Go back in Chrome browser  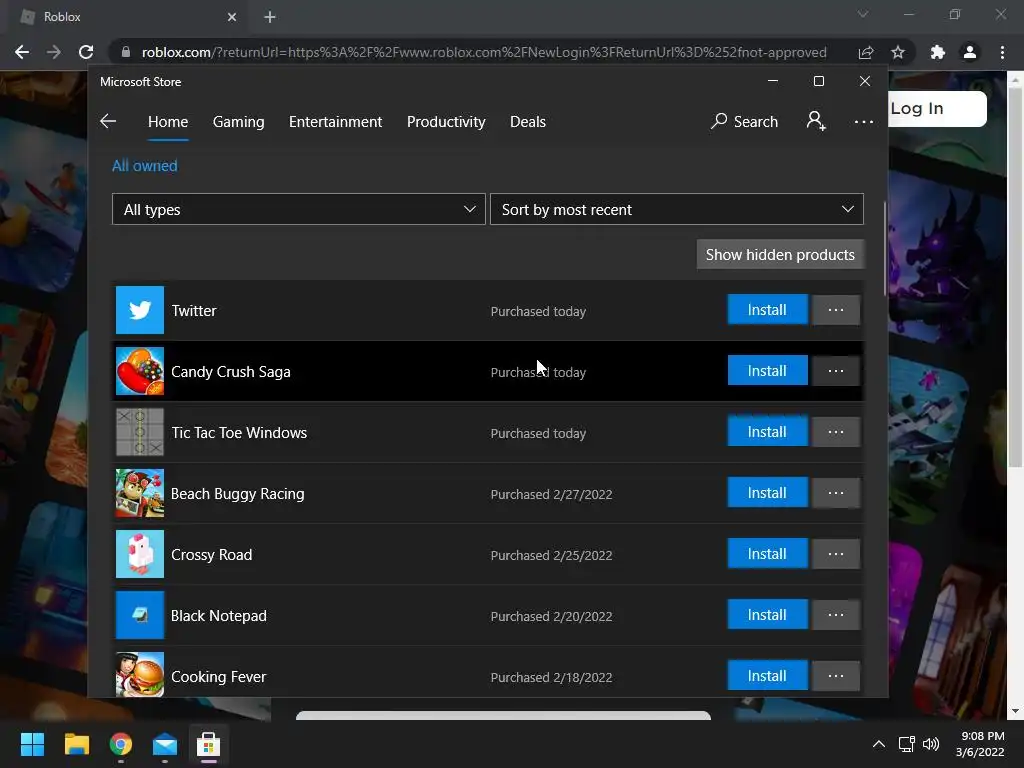[22, 52]
